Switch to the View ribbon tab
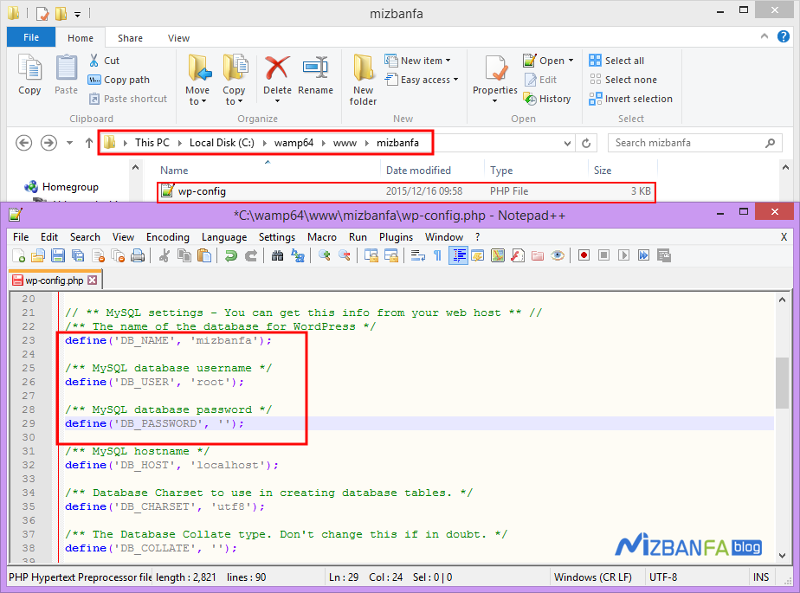The width and height of the screenshot is (800, 593). click(179, 38)
